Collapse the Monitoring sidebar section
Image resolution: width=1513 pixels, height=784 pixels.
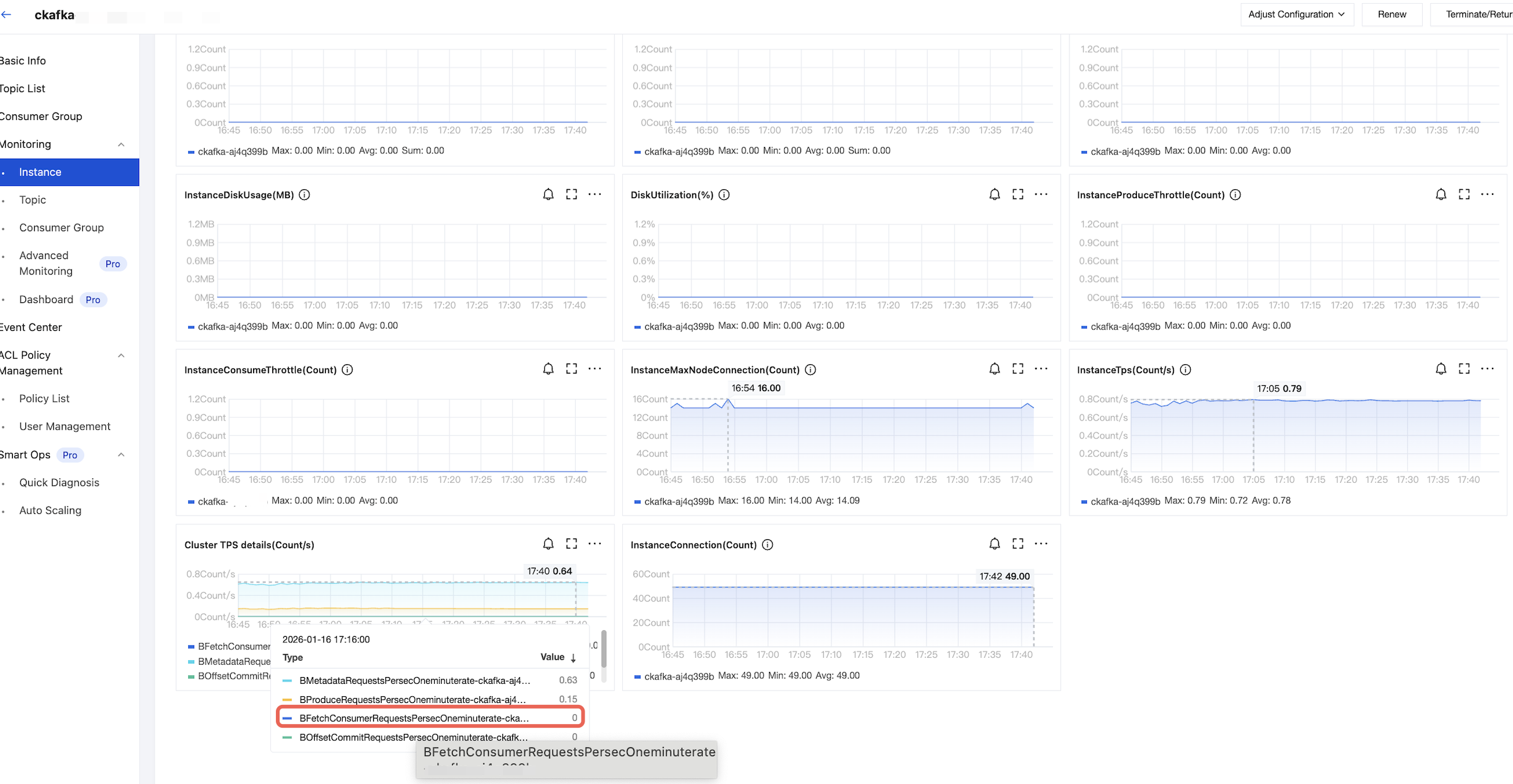[x=121, y=145]
